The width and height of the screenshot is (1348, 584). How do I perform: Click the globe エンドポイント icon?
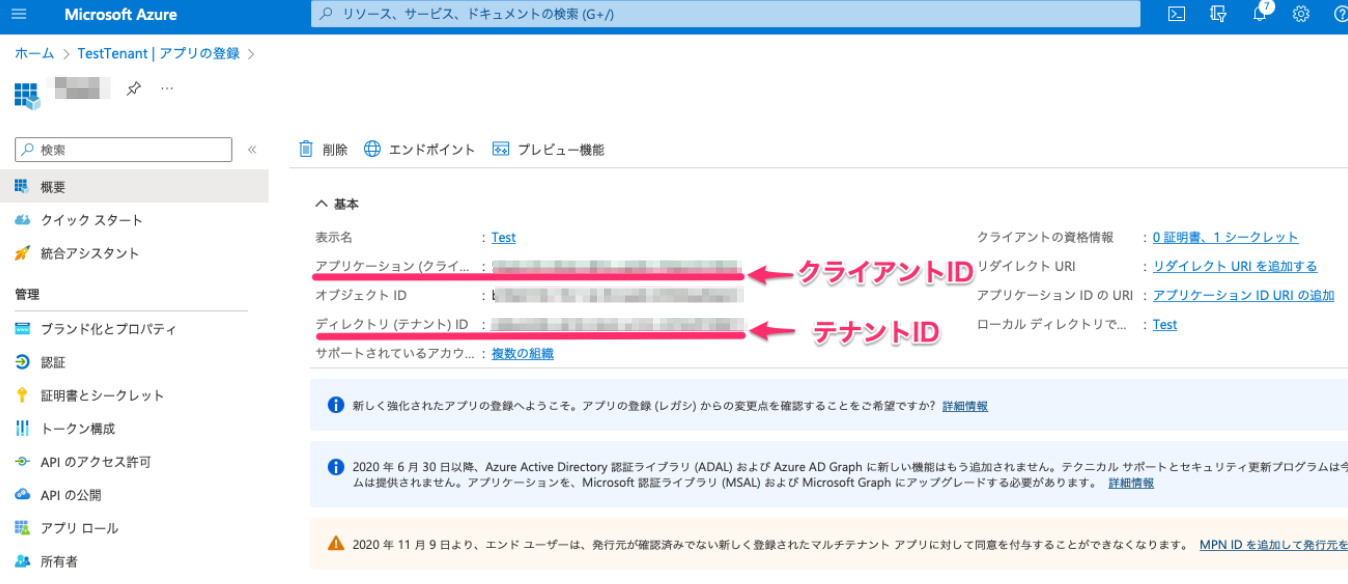tap(372, 149)
